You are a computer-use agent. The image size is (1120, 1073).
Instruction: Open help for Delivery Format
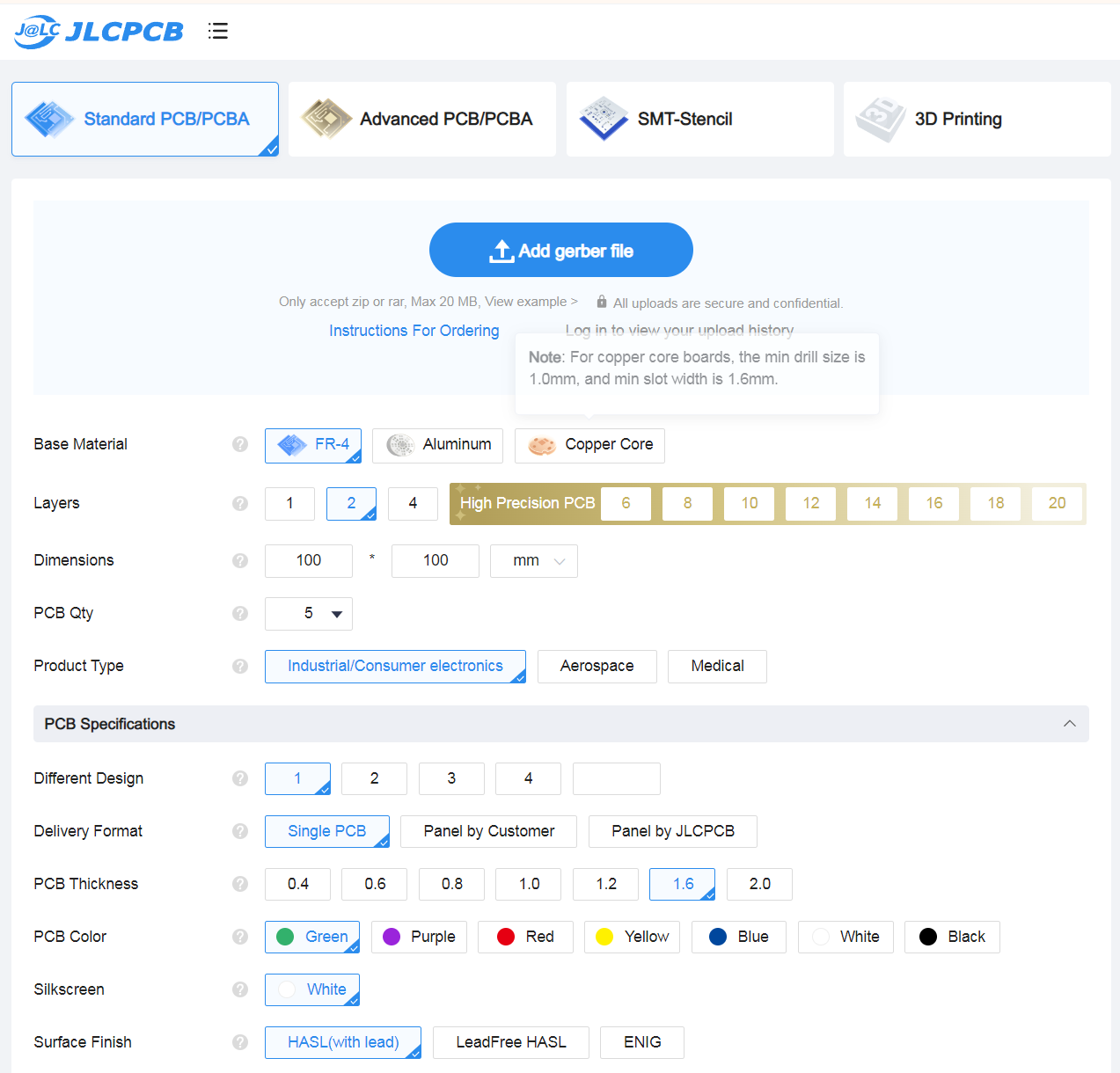(240, 831)
